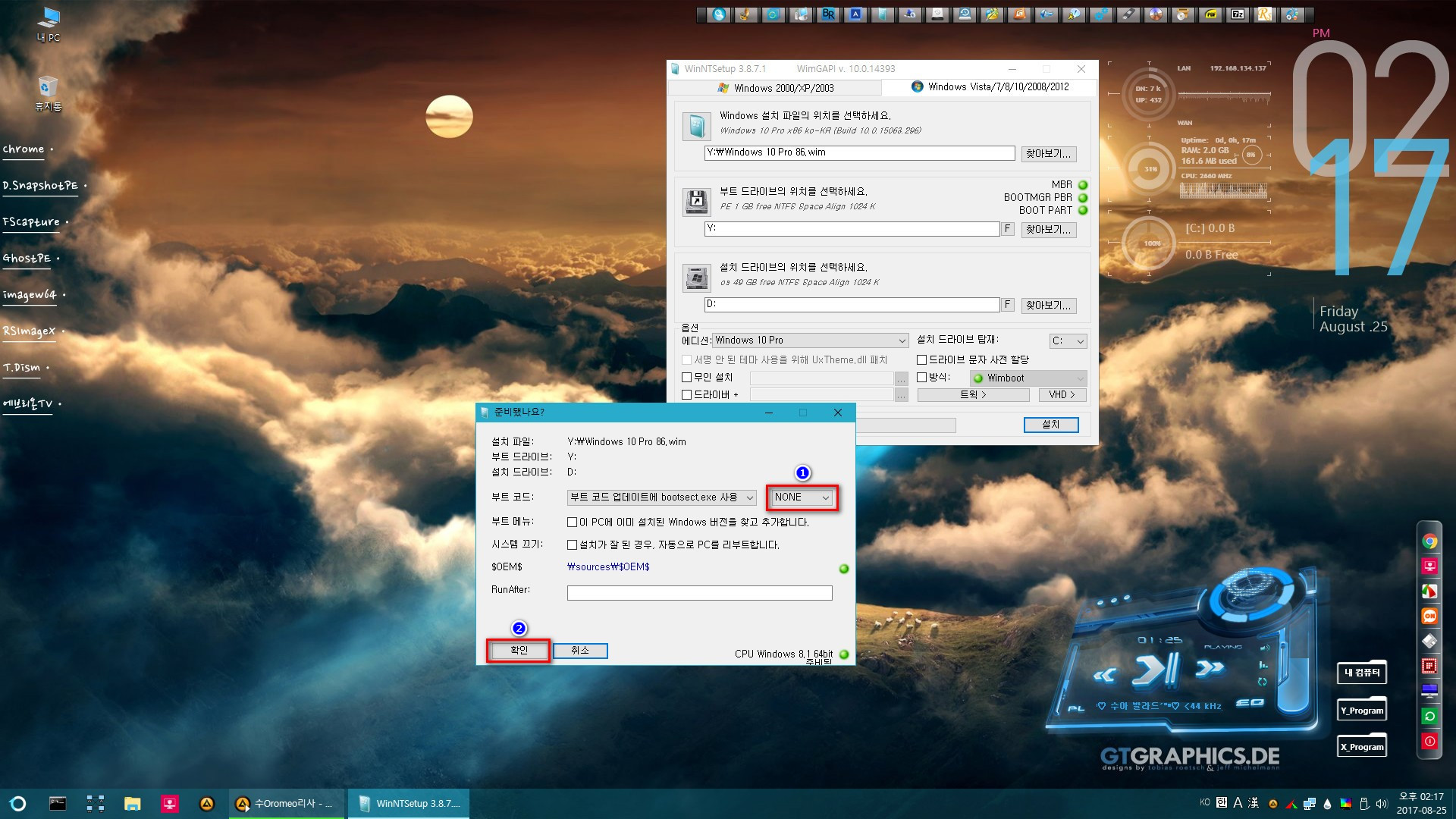This screenshot has height=819, width=1456.
Task: Check the 부트 메뉴 add Windows version checkbox
Action: 572,522
